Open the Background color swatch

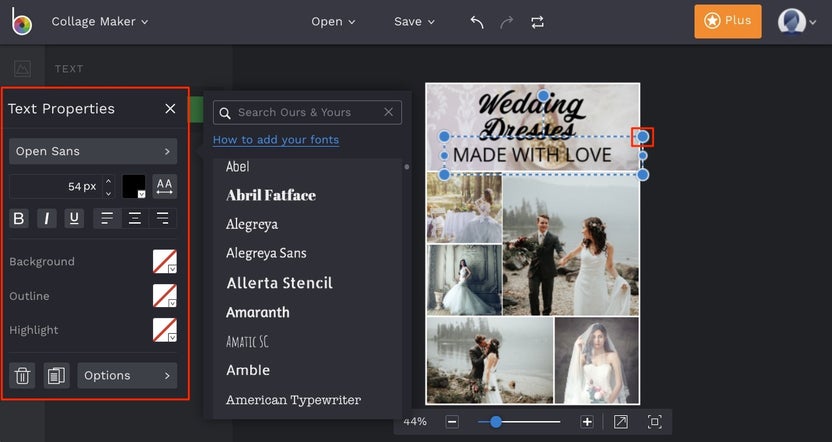tap(164, 262)
